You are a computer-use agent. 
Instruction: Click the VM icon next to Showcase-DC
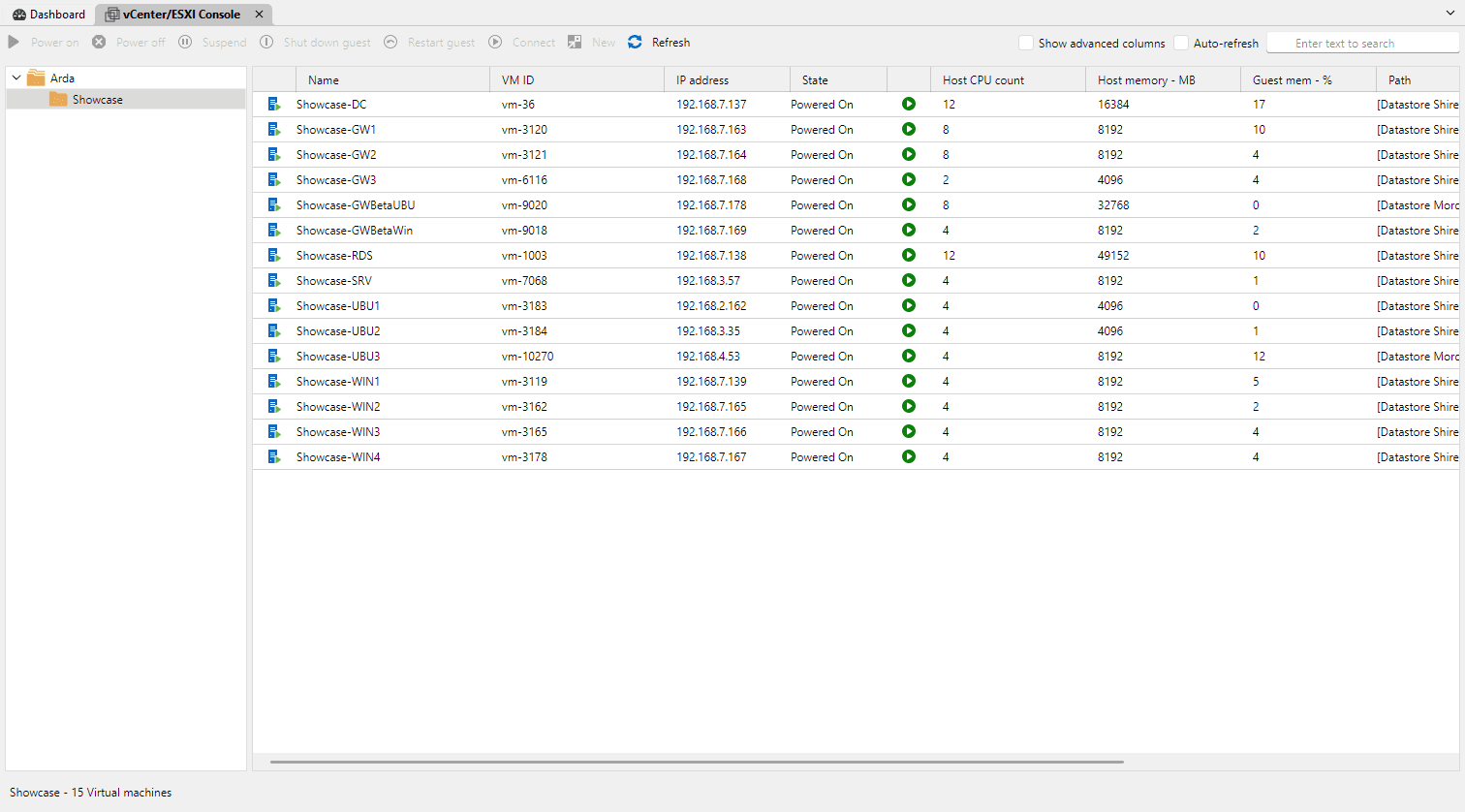(272, 104)
